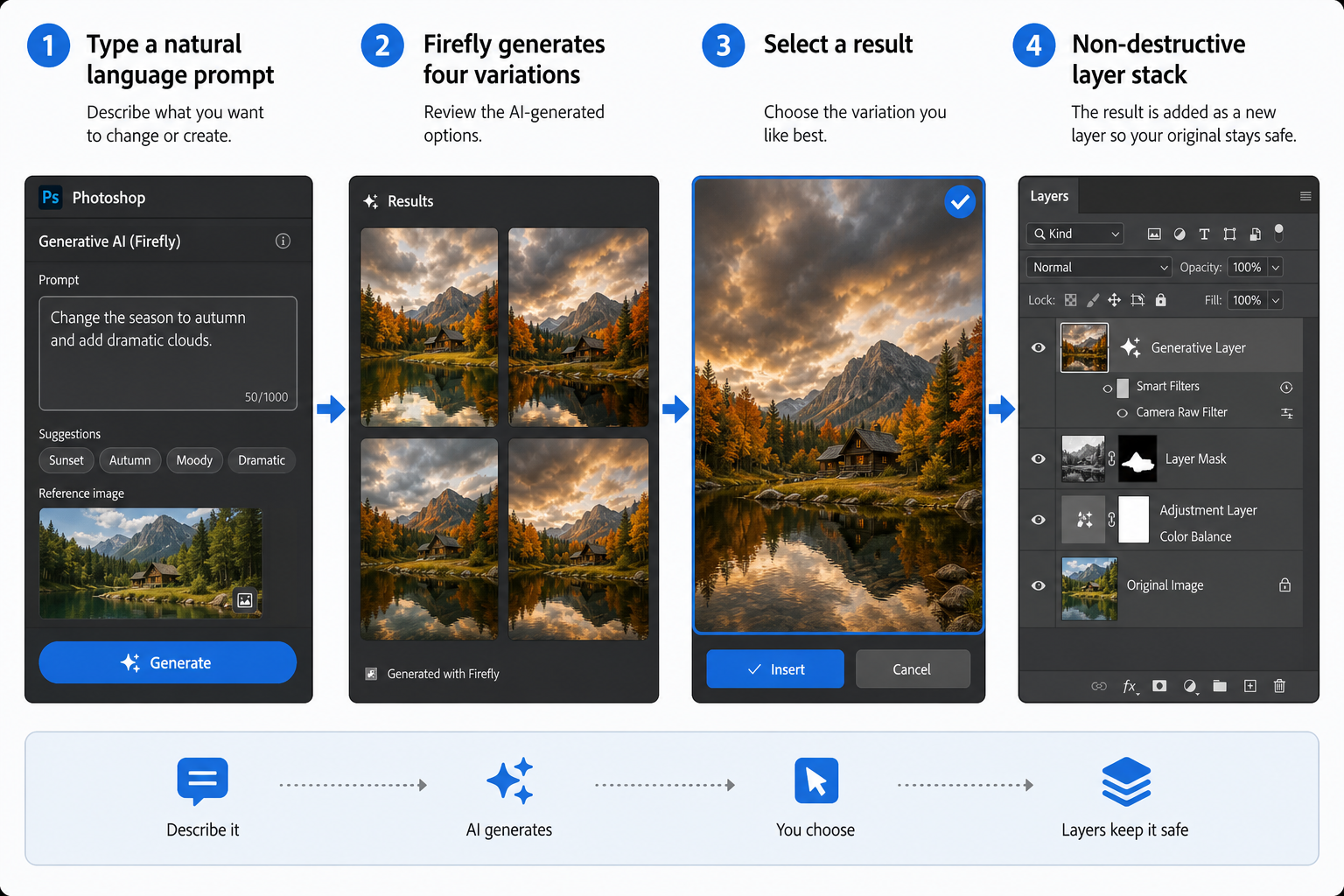Click the lock image pixels brush icon

1093,300
